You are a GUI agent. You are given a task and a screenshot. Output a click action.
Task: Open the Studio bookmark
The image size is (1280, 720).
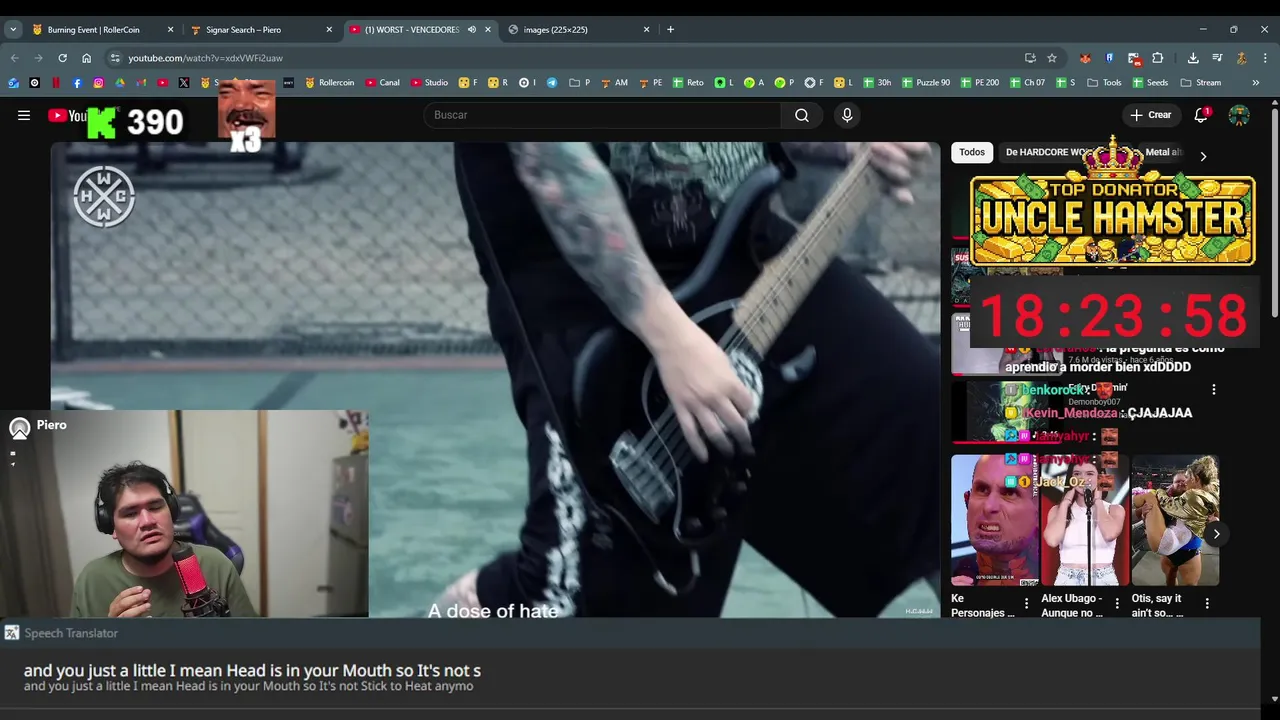[x=429, y=83]
